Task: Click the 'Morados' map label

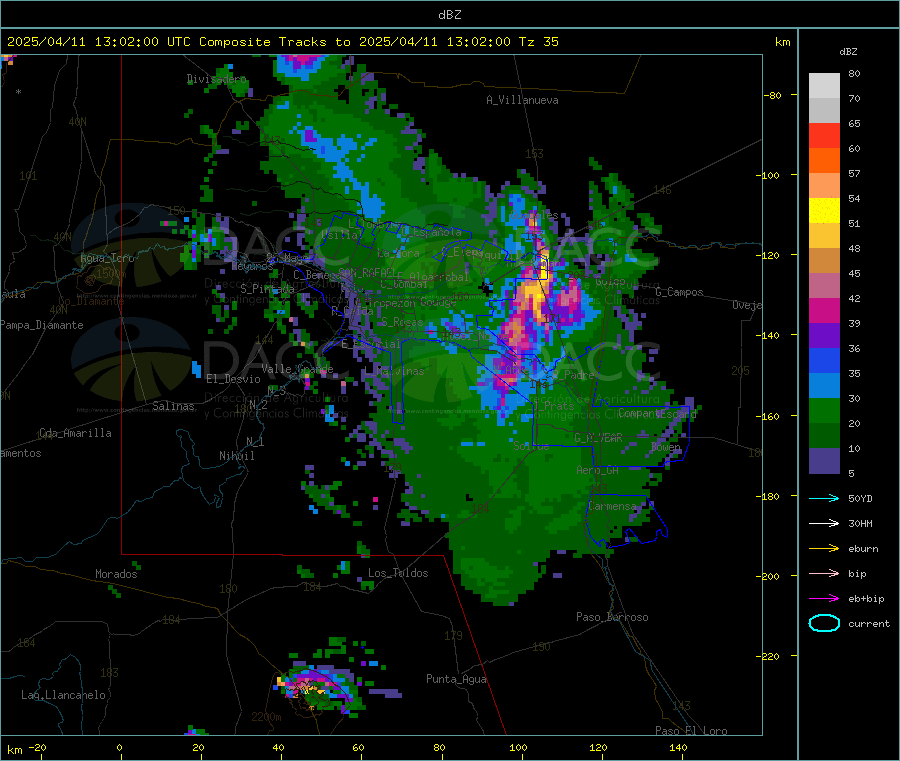Action: pos(116,574)
